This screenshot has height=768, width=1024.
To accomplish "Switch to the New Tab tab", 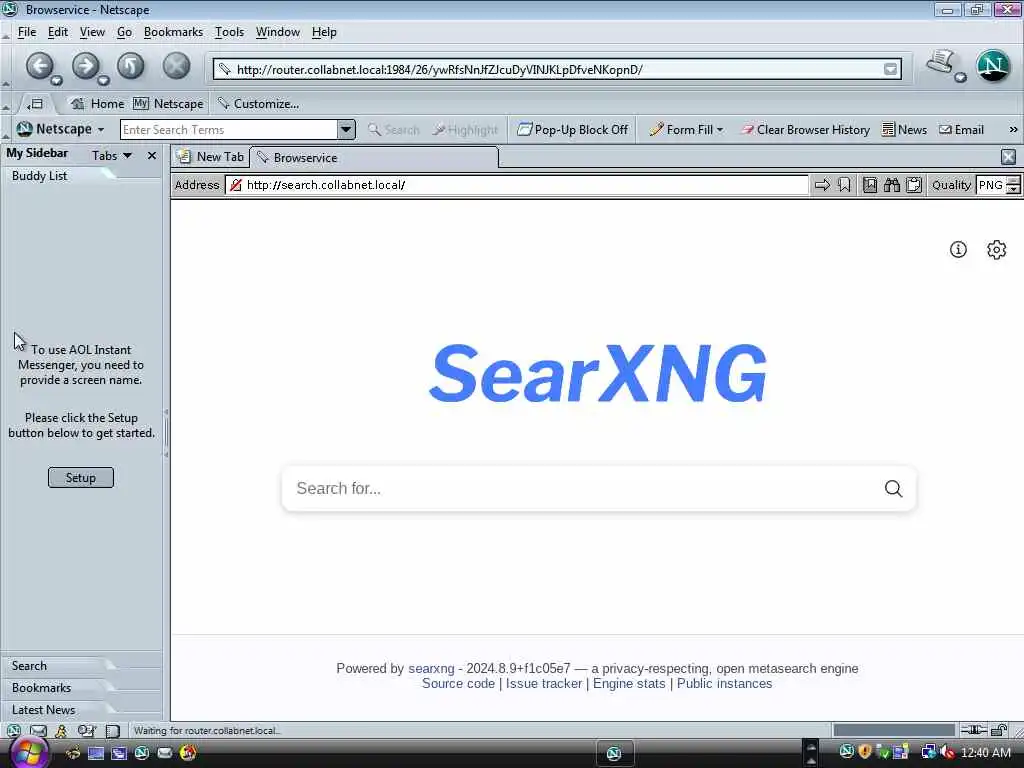I will click(211, 157).
